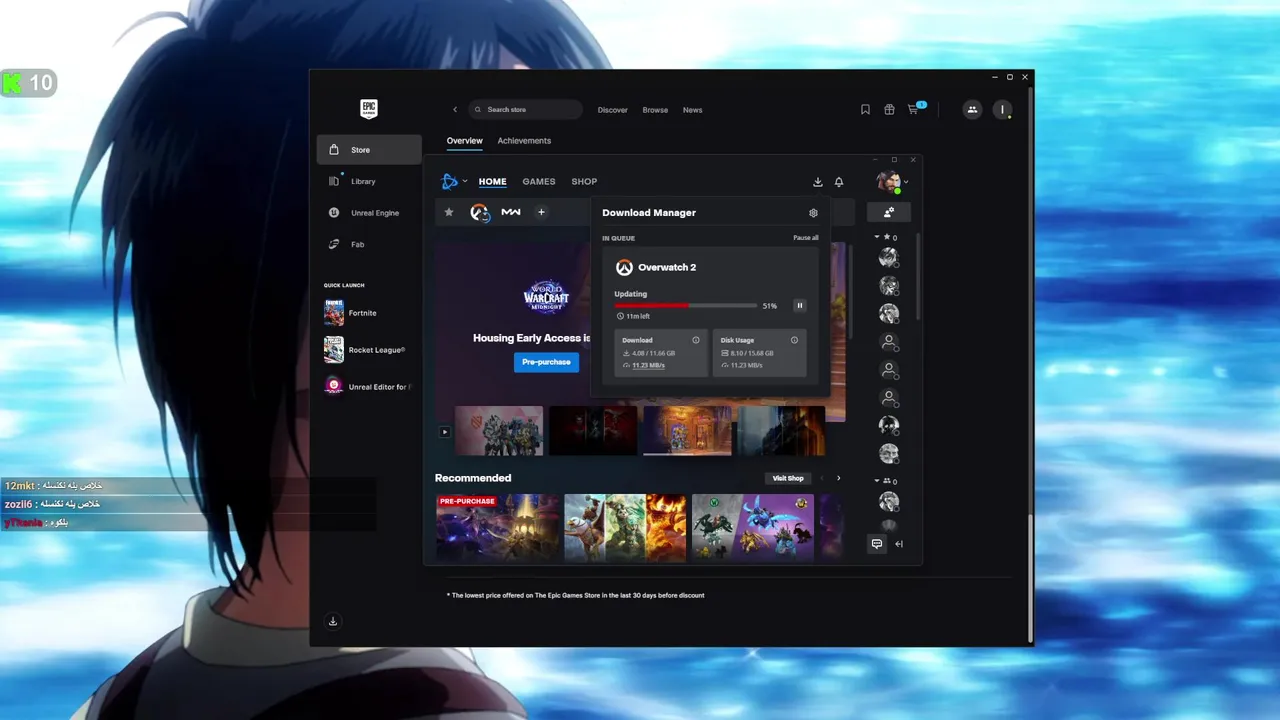Launch Rocket League from Quick Launch
Image resolution: width=1280 pixels, height=720 pixels.
(366, 350)
